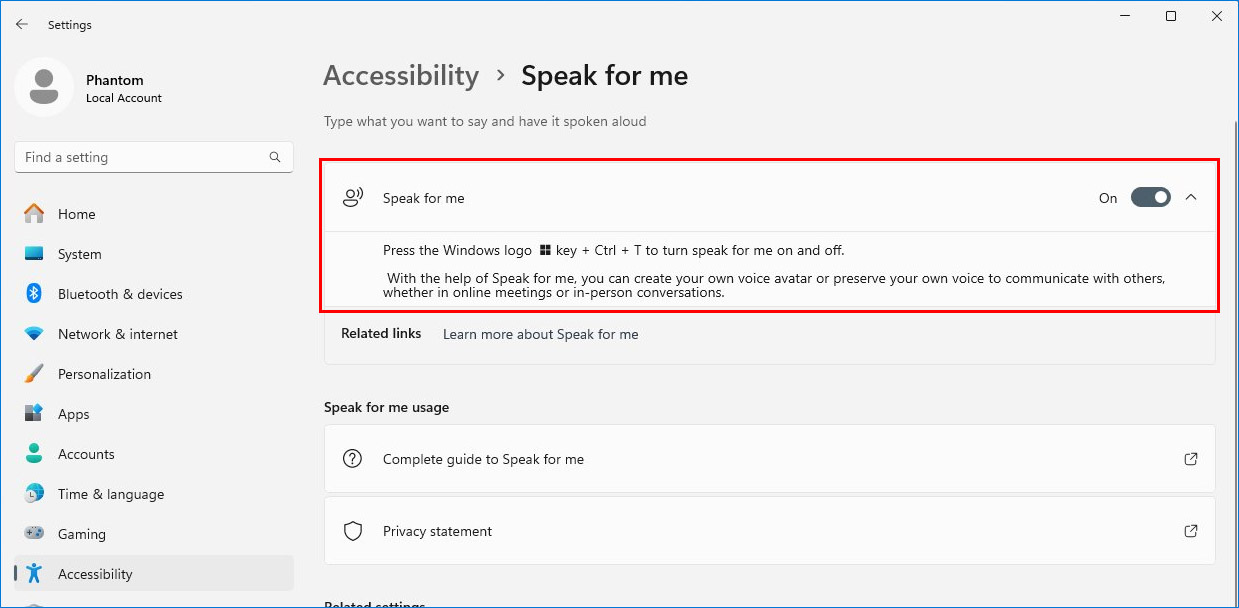Click the search magnifier icon
The width and height of the screenshot is (1239, 608).
(x=275, y=157)
